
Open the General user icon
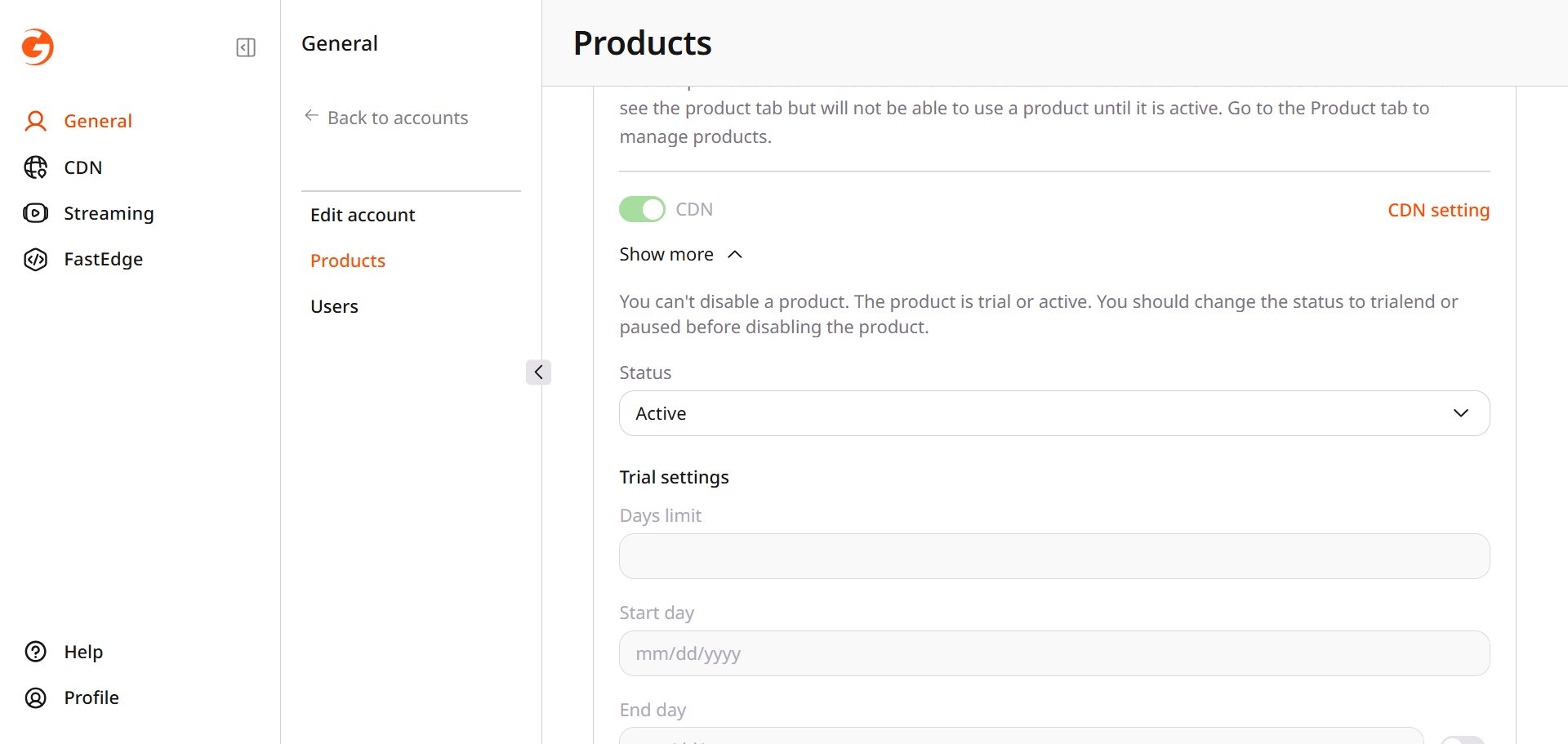pyautogui.click(x=35, y=121)
